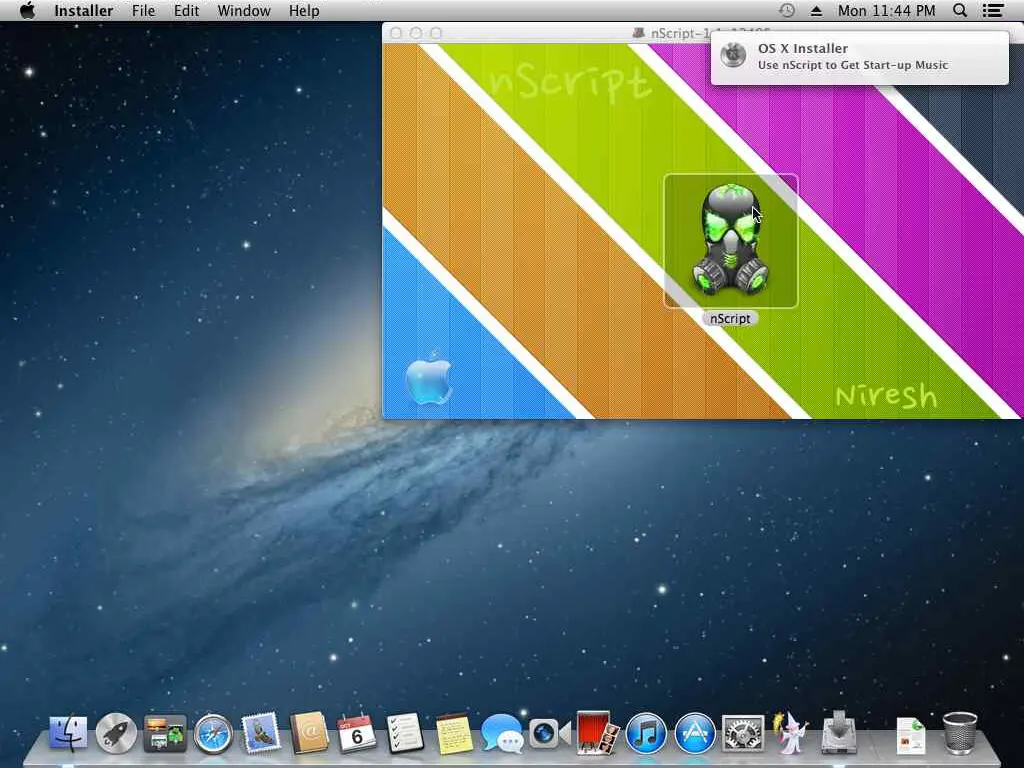Click the OS X Installer notification banner
This screenshot has height=768, width=1024.
859,57
